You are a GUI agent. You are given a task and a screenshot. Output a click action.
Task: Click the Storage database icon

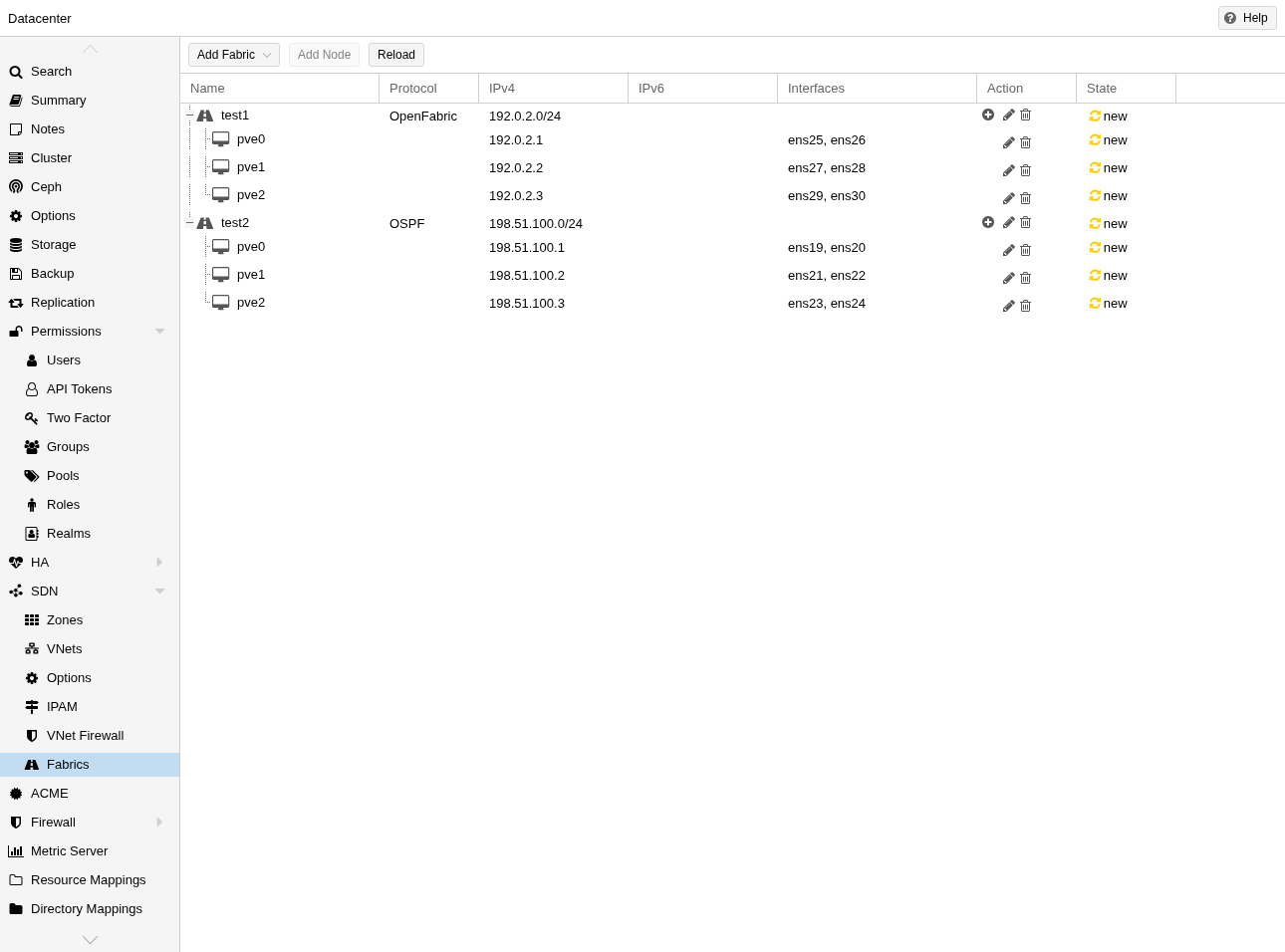click(x=16, y=245)
